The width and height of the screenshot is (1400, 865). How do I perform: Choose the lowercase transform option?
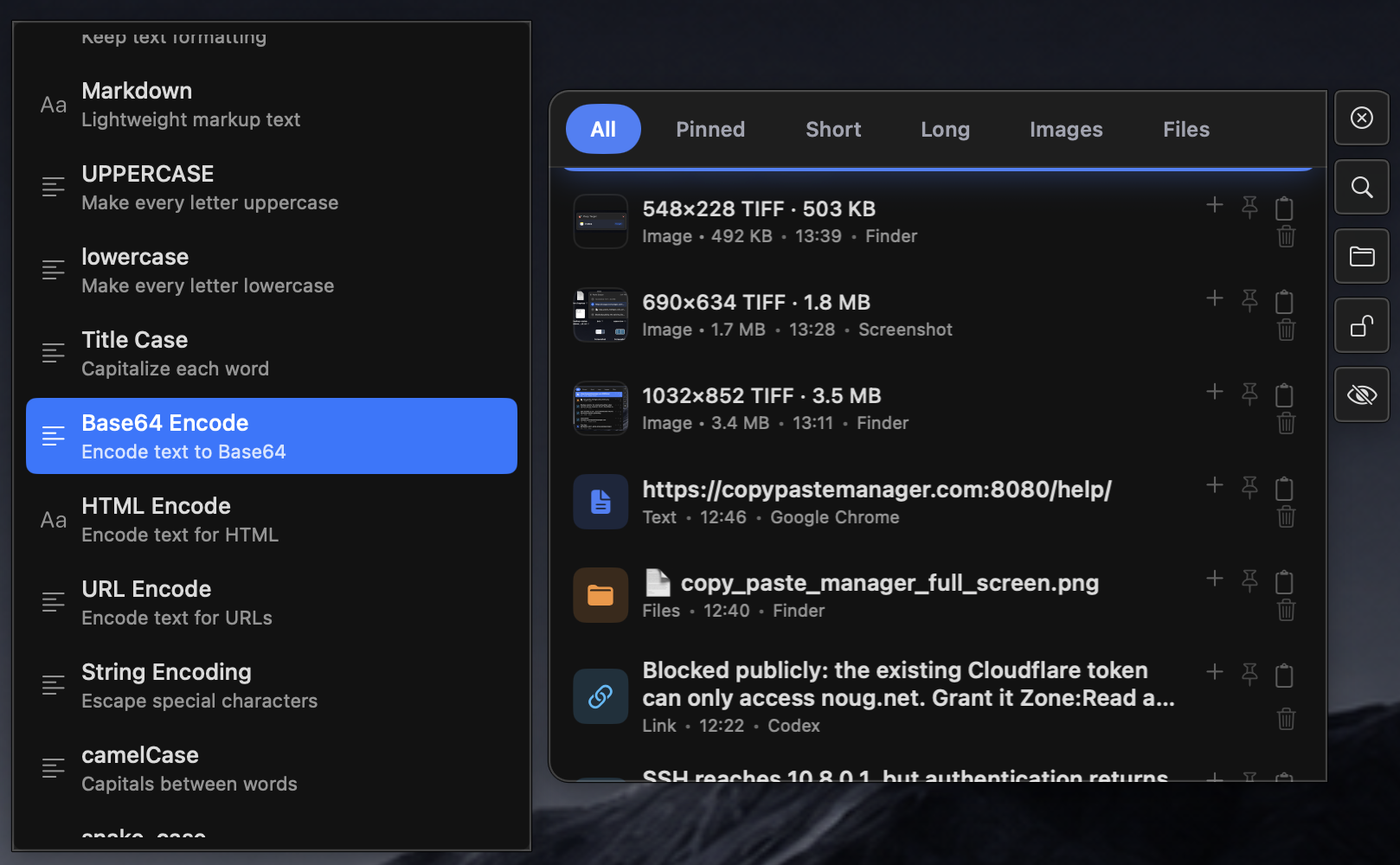click(x=271, y=270)
